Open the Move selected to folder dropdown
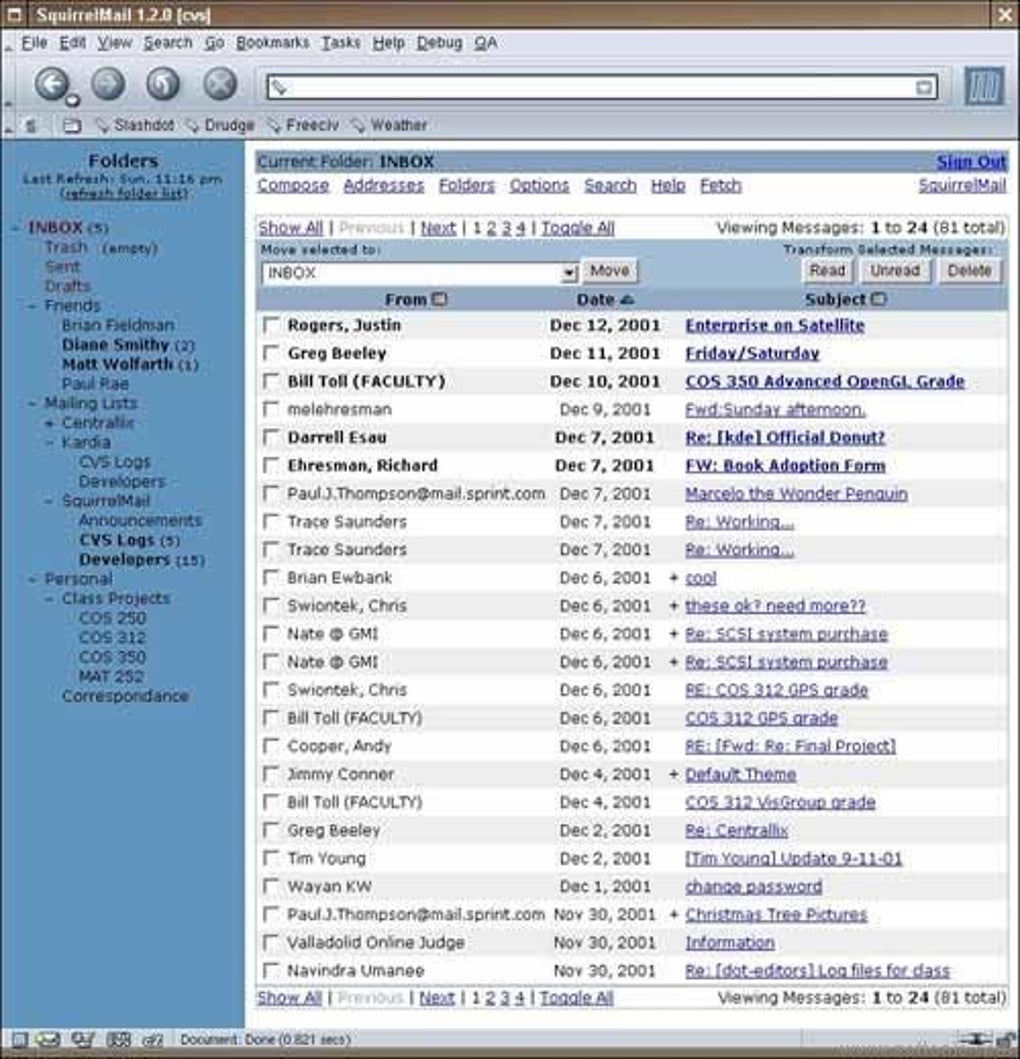This screenshot has height=1059, width=1020. (x=569, y=271)
